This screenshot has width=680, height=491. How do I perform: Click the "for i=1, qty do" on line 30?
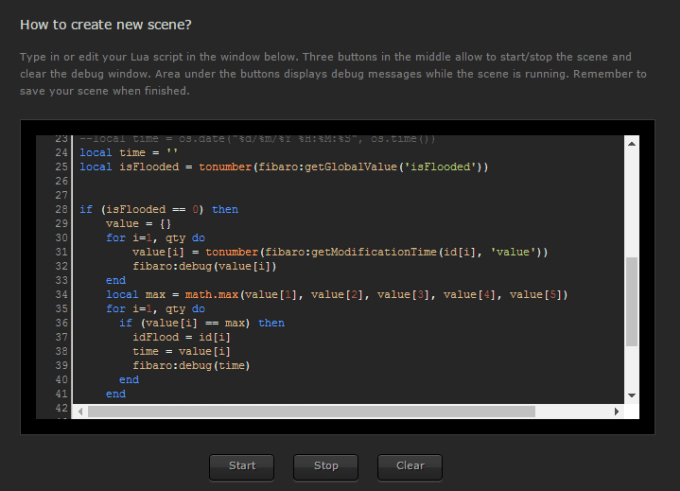pos(156,238)
